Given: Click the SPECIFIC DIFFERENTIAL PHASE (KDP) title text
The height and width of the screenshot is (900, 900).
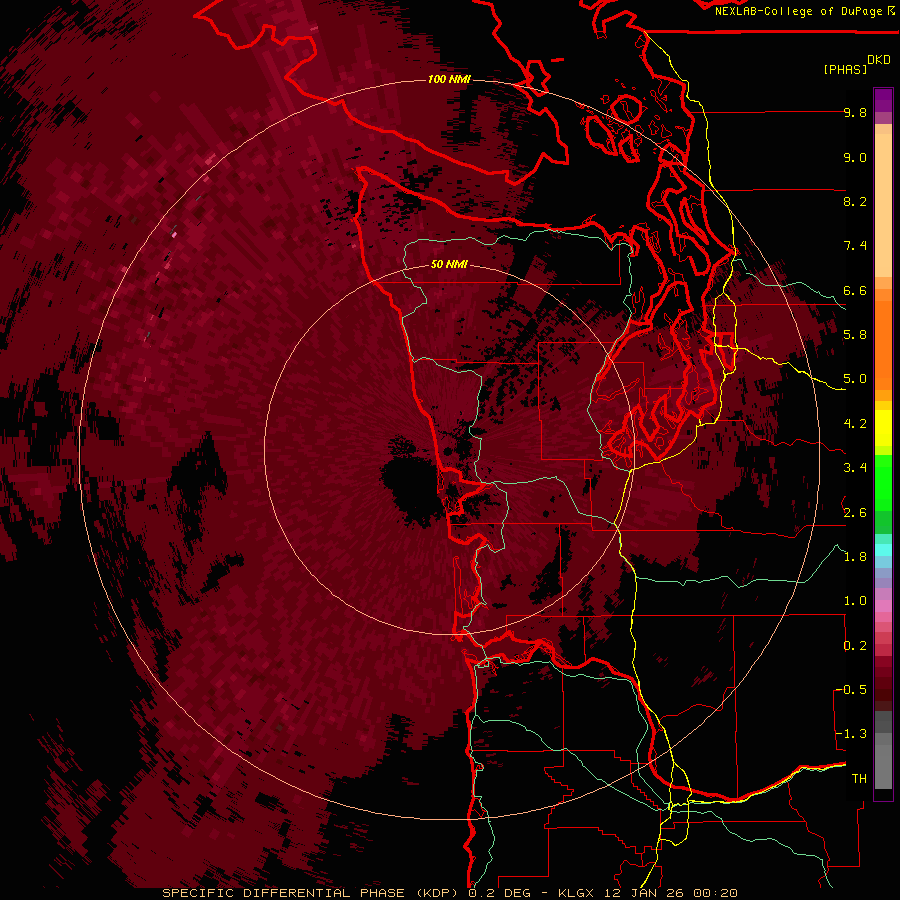Looking at the screenshot, I should pyautogui.click(x=312, y=893).
